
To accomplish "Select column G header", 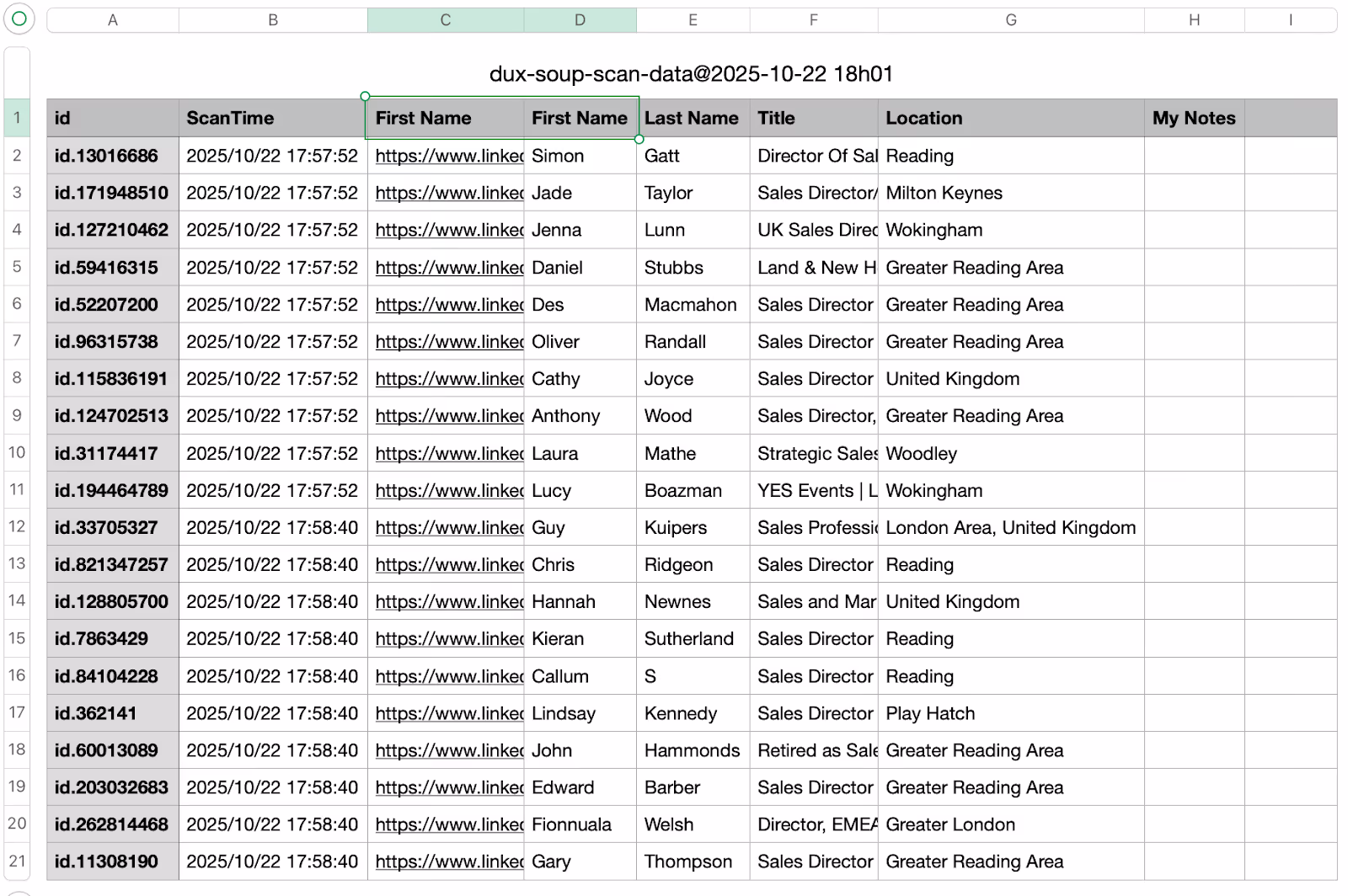I will coord(1011,20).
